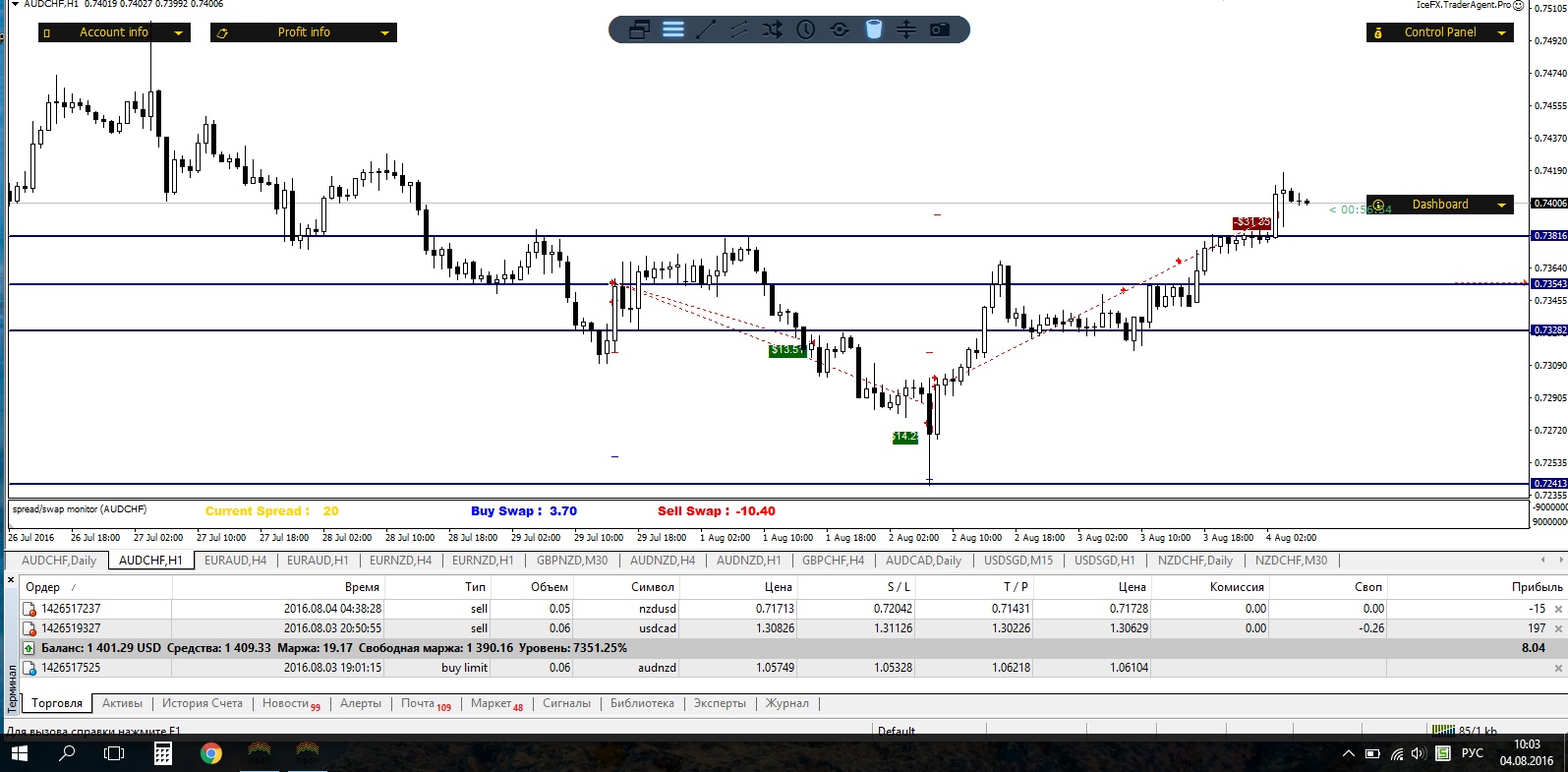Screen dimensions: 1568x772
Task: Open the Новости terminal tab
Action: point(291,704)
